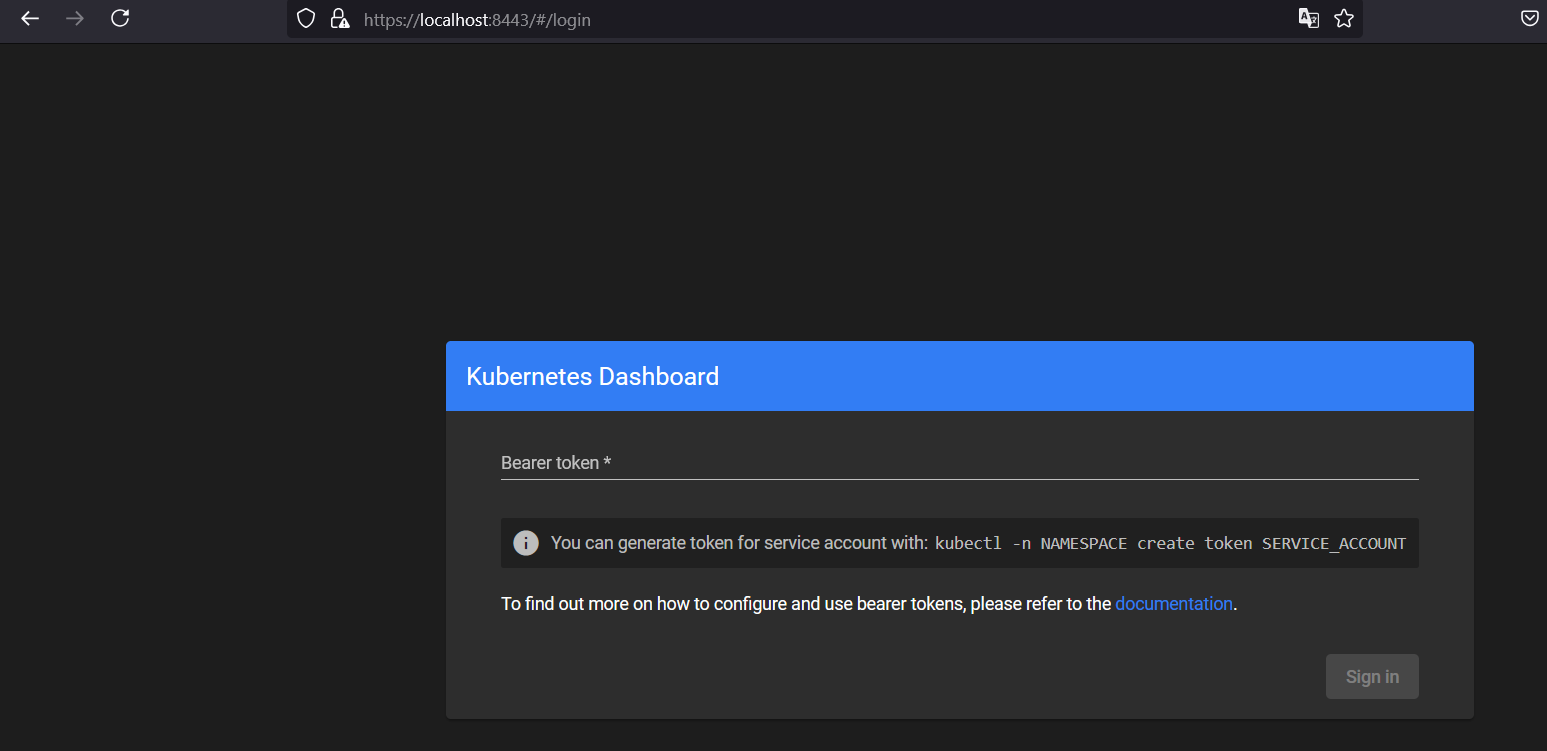Open the tracking protection shield
This screenshot has height=751, width=1547.
tap(306, 18)
